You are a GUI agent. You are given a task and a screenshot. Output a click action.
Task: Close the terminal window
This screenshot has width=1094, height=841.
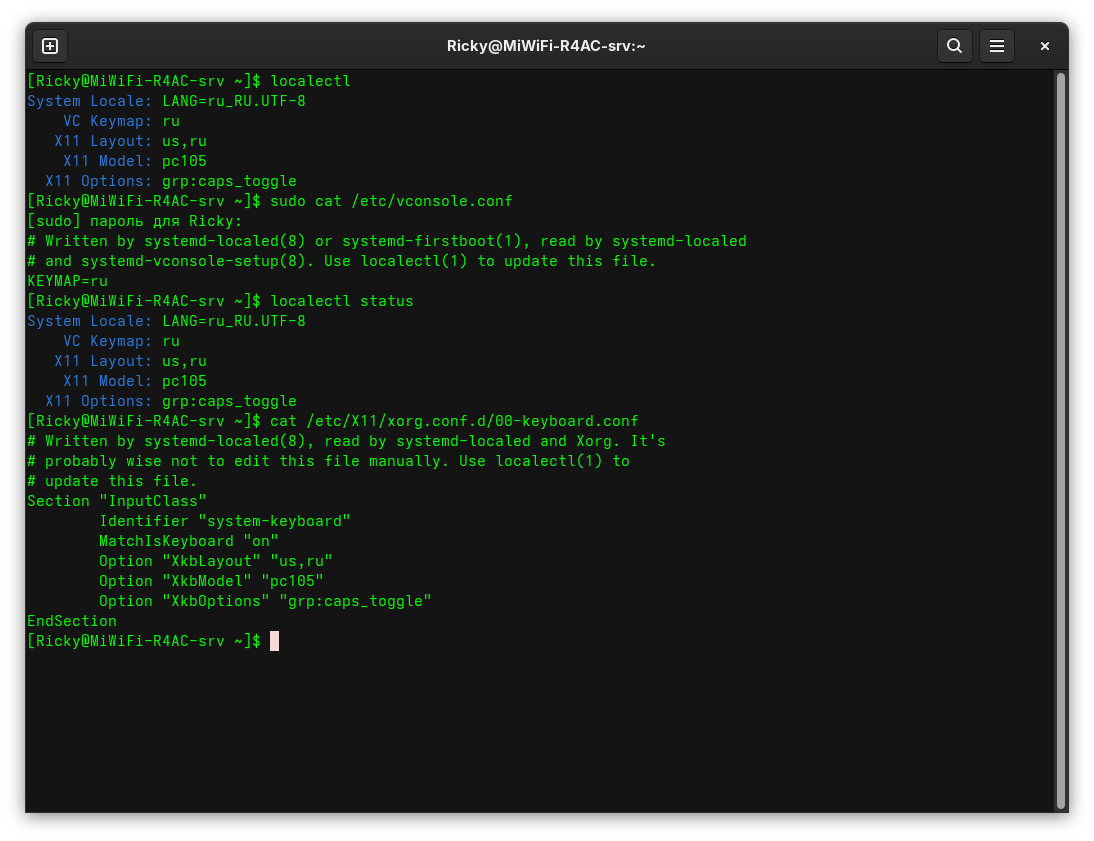pyautogui.click(x=1045, y=46)
